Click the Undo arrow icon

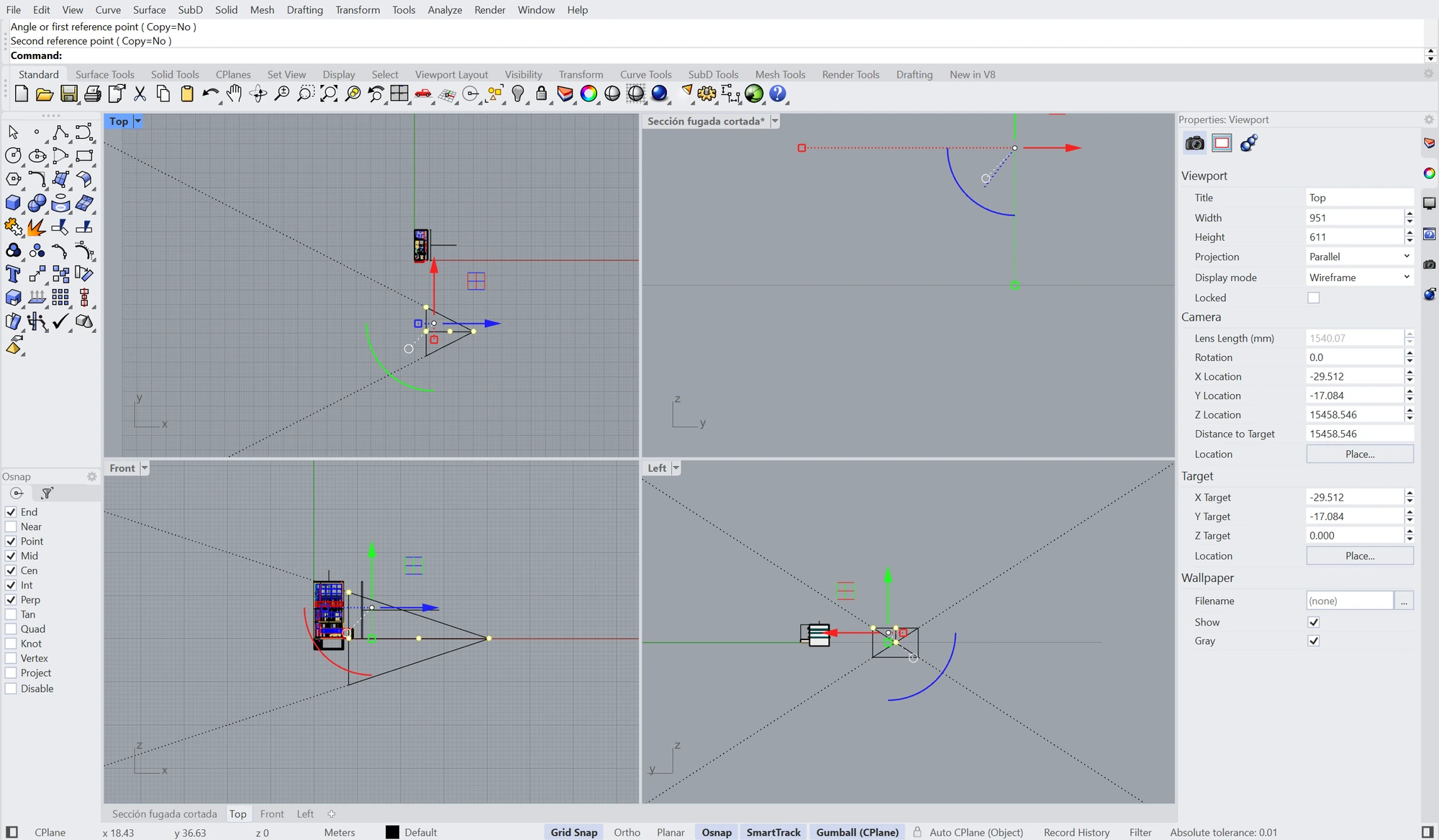[x=211, y=93]
